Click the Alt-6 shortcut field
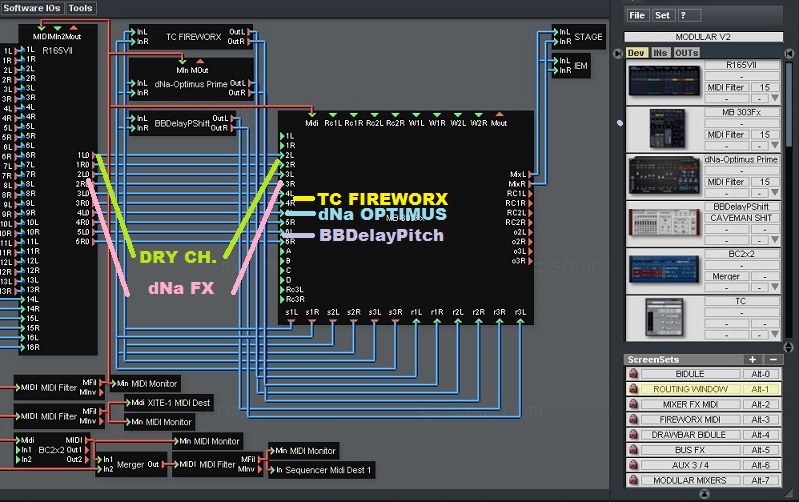The image size is (799, 502). (x=760, y=465)
